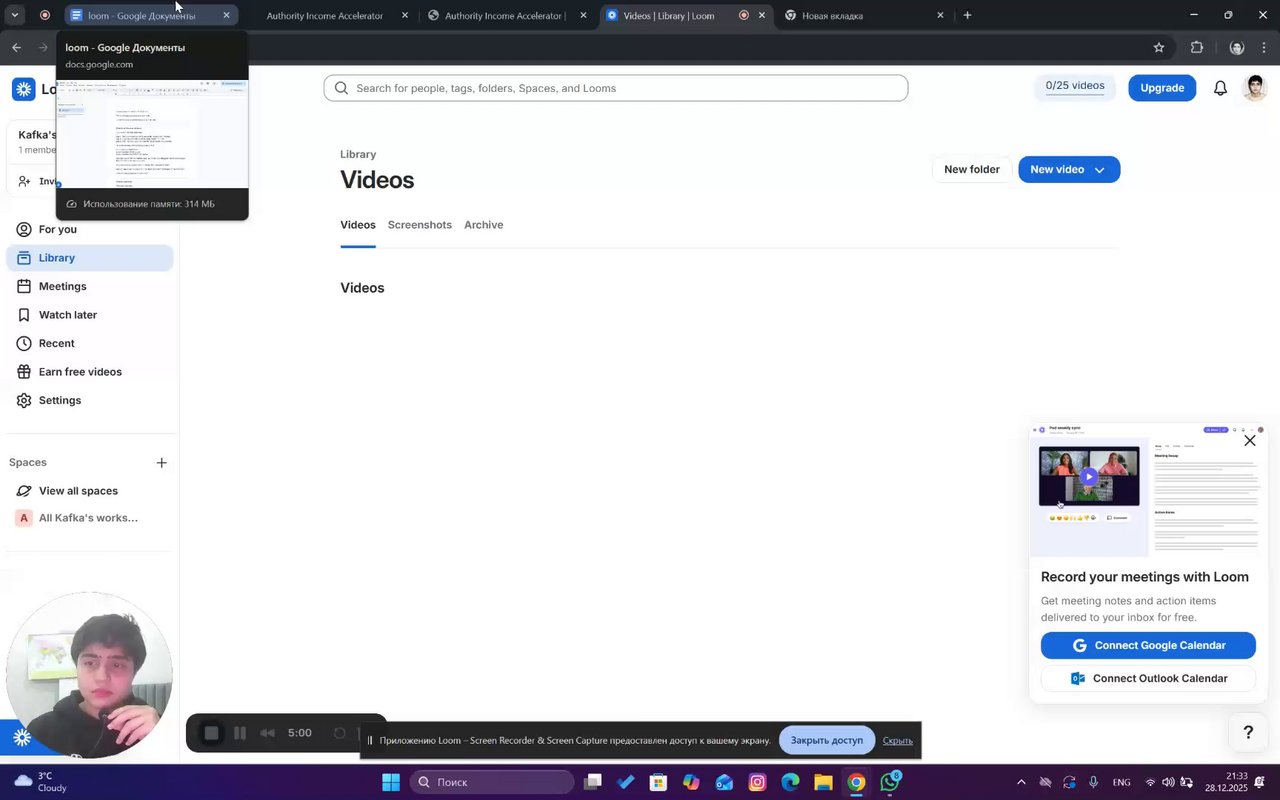Select the Videos tab

[358, 225]
